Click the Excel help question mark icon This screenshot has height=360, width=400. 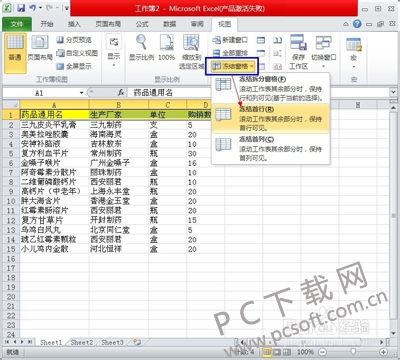[x=357, y=24]
